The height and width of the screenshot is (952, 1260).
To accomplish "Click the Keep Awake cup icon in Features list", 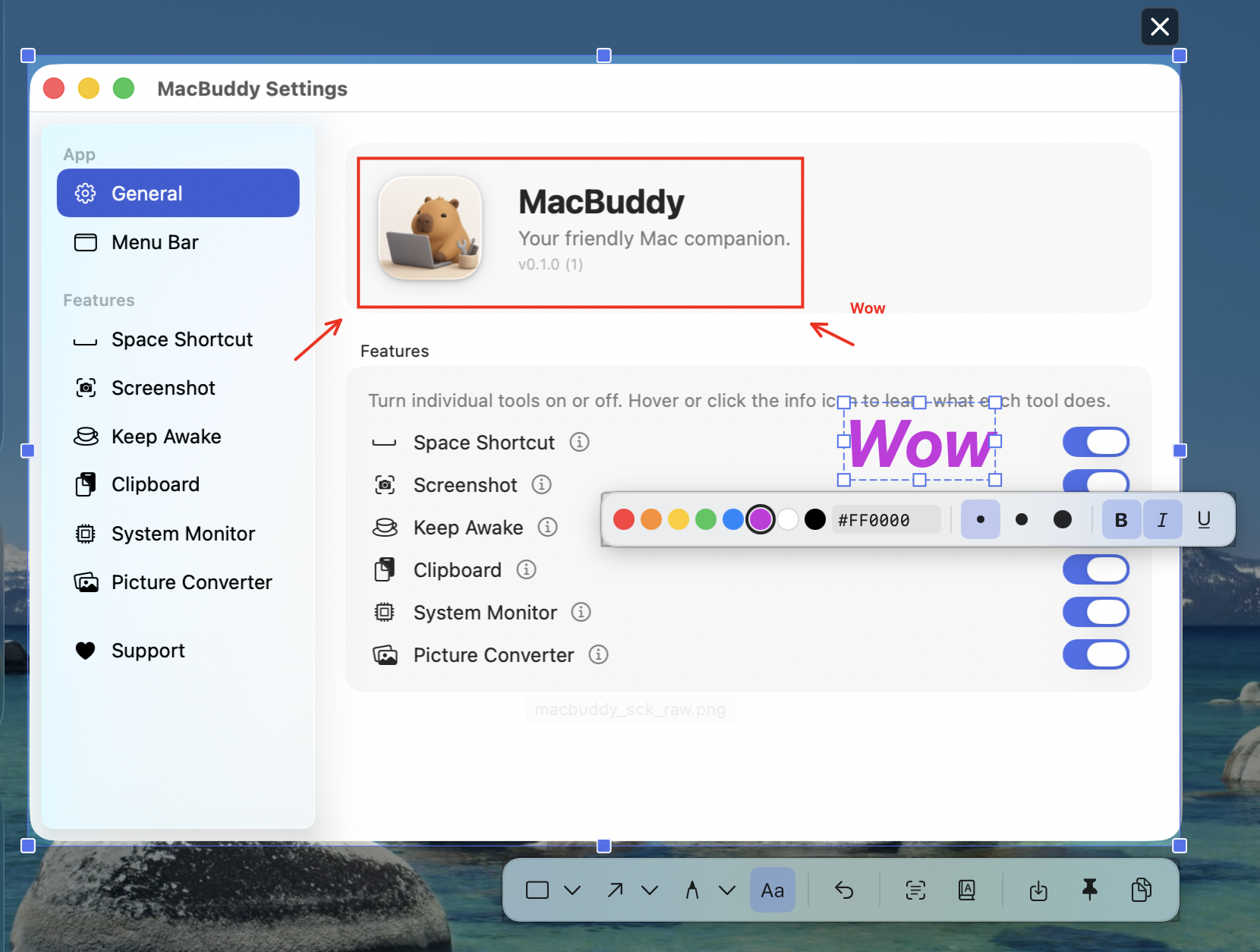I will coord(385,527).
